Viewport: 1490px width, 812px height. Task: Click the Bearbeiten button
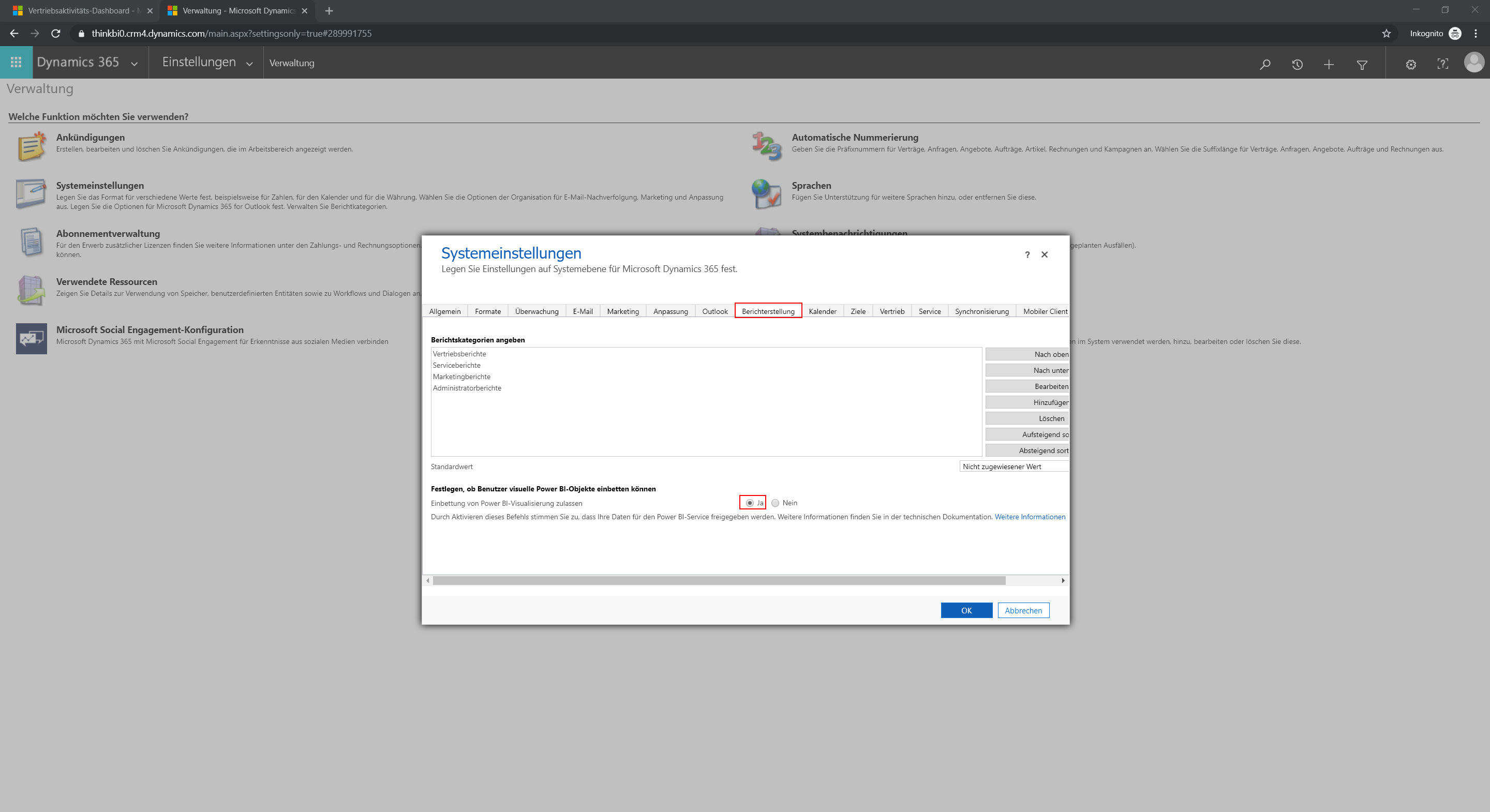point(1027,386)
